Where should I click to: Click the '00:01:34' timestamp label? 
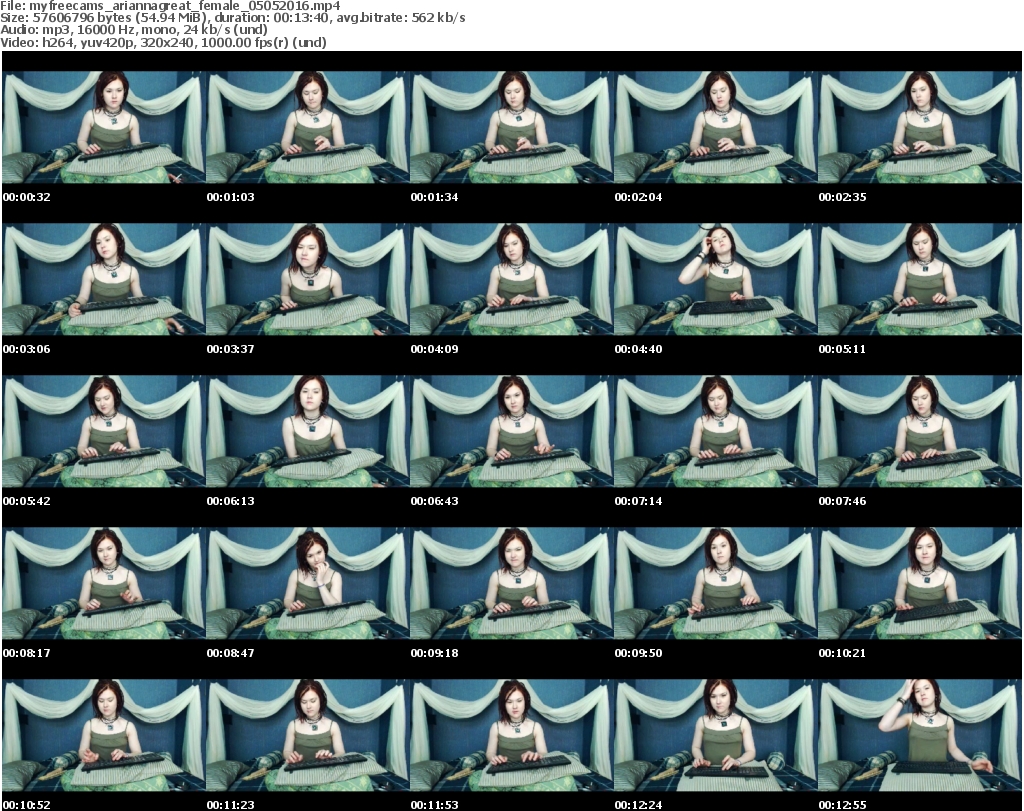coord(434,197)
